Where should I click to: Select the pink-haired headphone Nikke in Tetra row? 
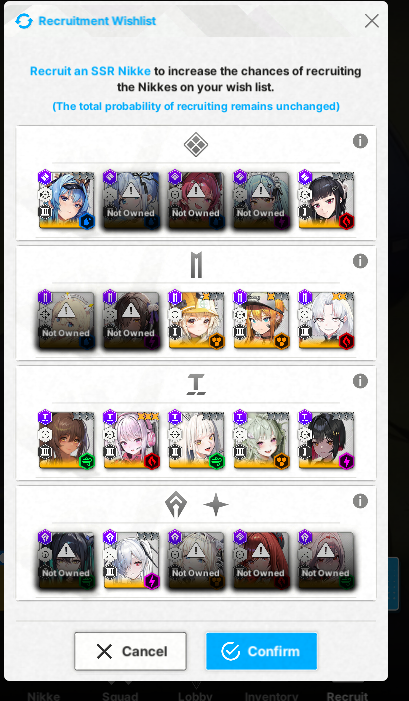click(x=131, y=440)
